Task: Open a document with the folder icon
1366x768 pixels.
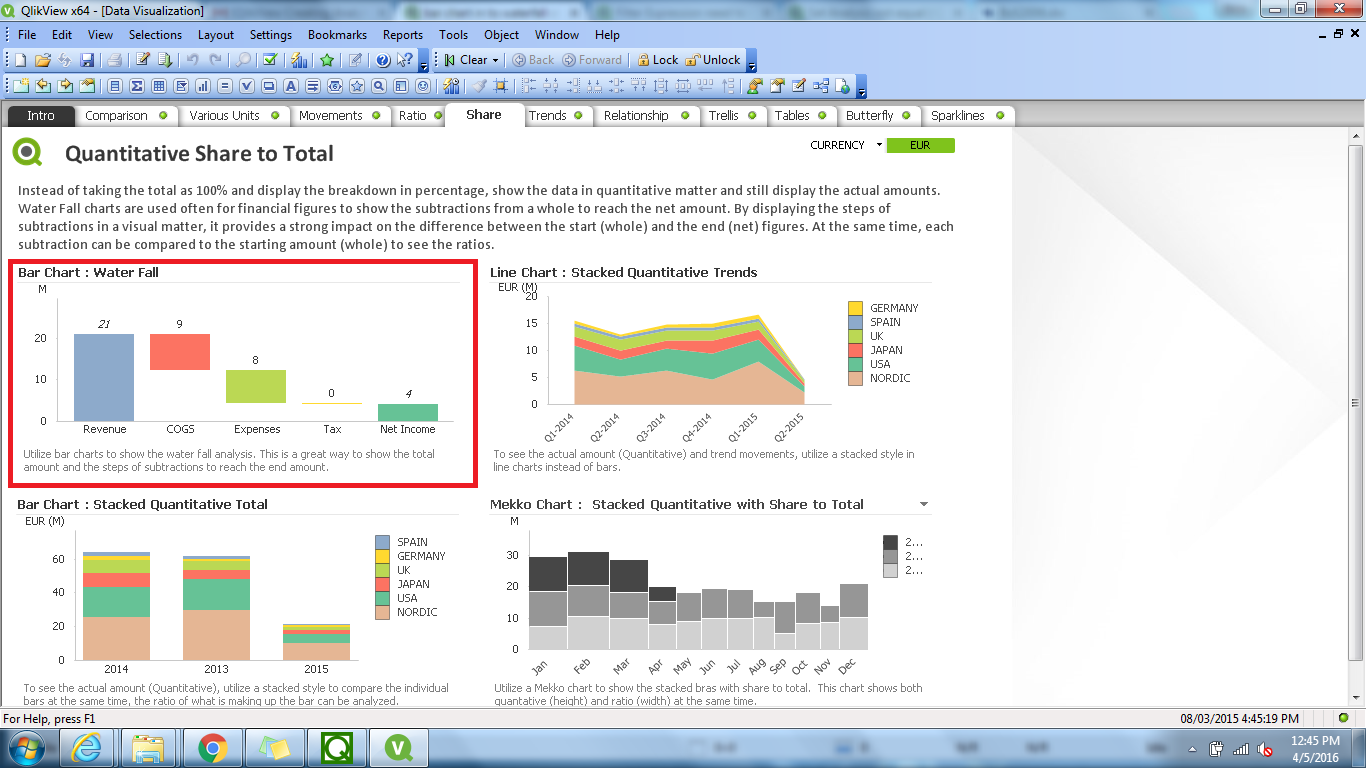Action: [x=43, y=60]
